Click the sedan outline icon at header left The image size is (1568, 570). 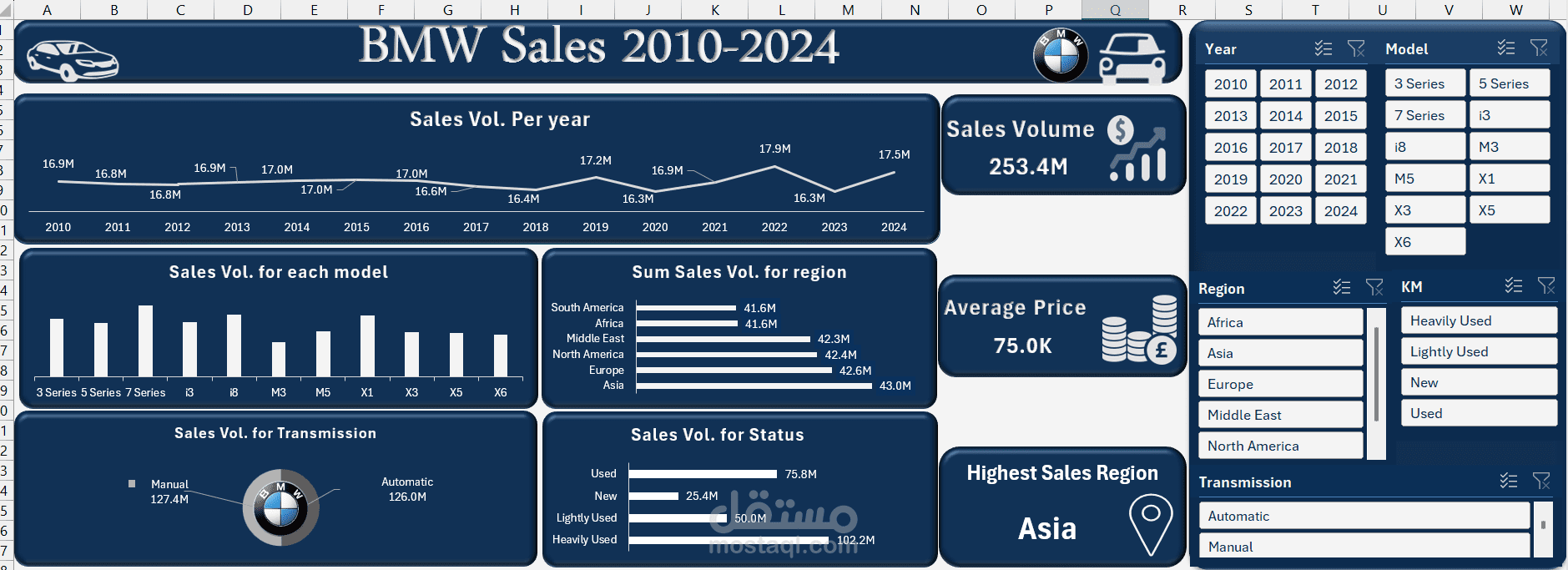(73, 60)
